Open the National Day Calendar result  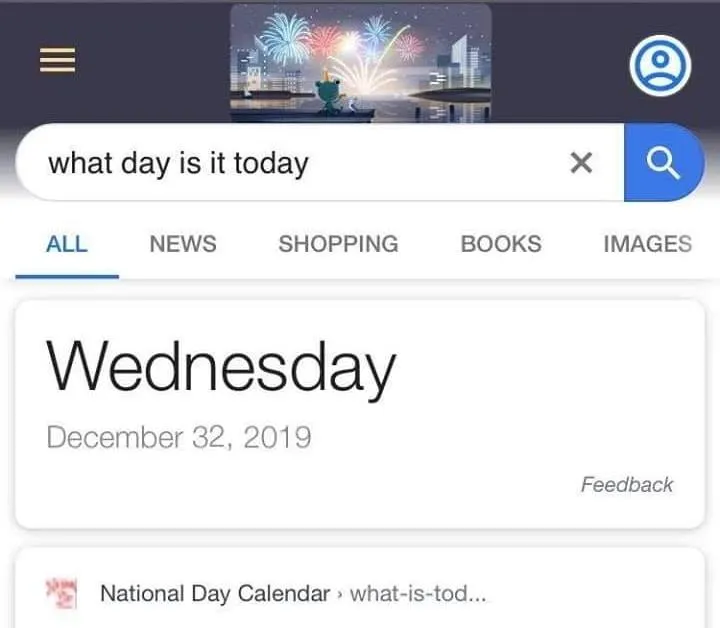click(214, 594)
